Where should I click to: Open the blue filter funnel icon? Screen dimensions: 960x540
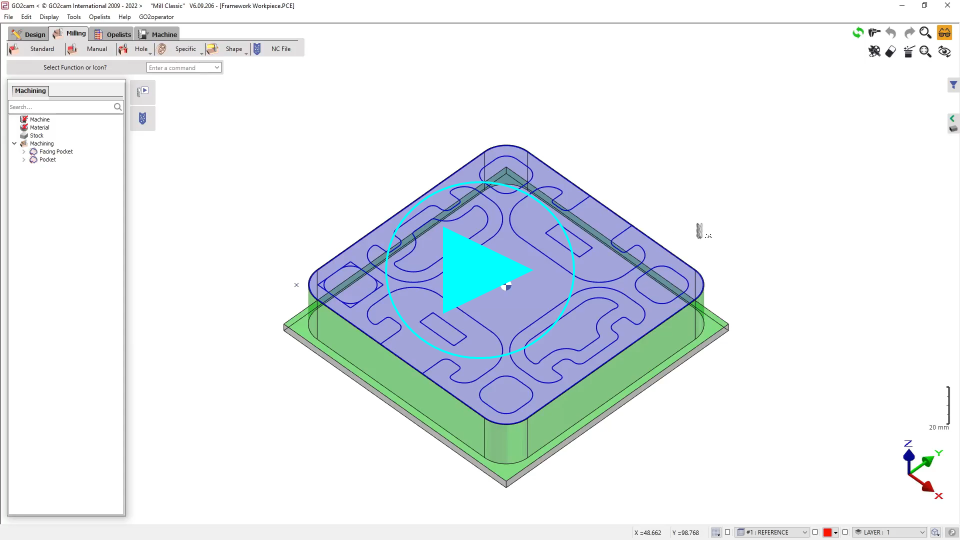coord(953,86)
